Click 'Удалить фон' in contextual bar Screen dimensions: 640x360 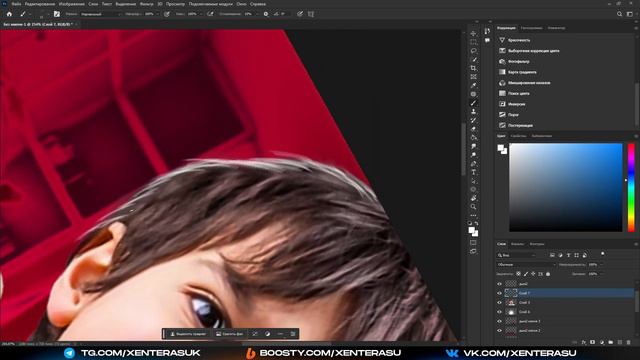pos(229,334)
